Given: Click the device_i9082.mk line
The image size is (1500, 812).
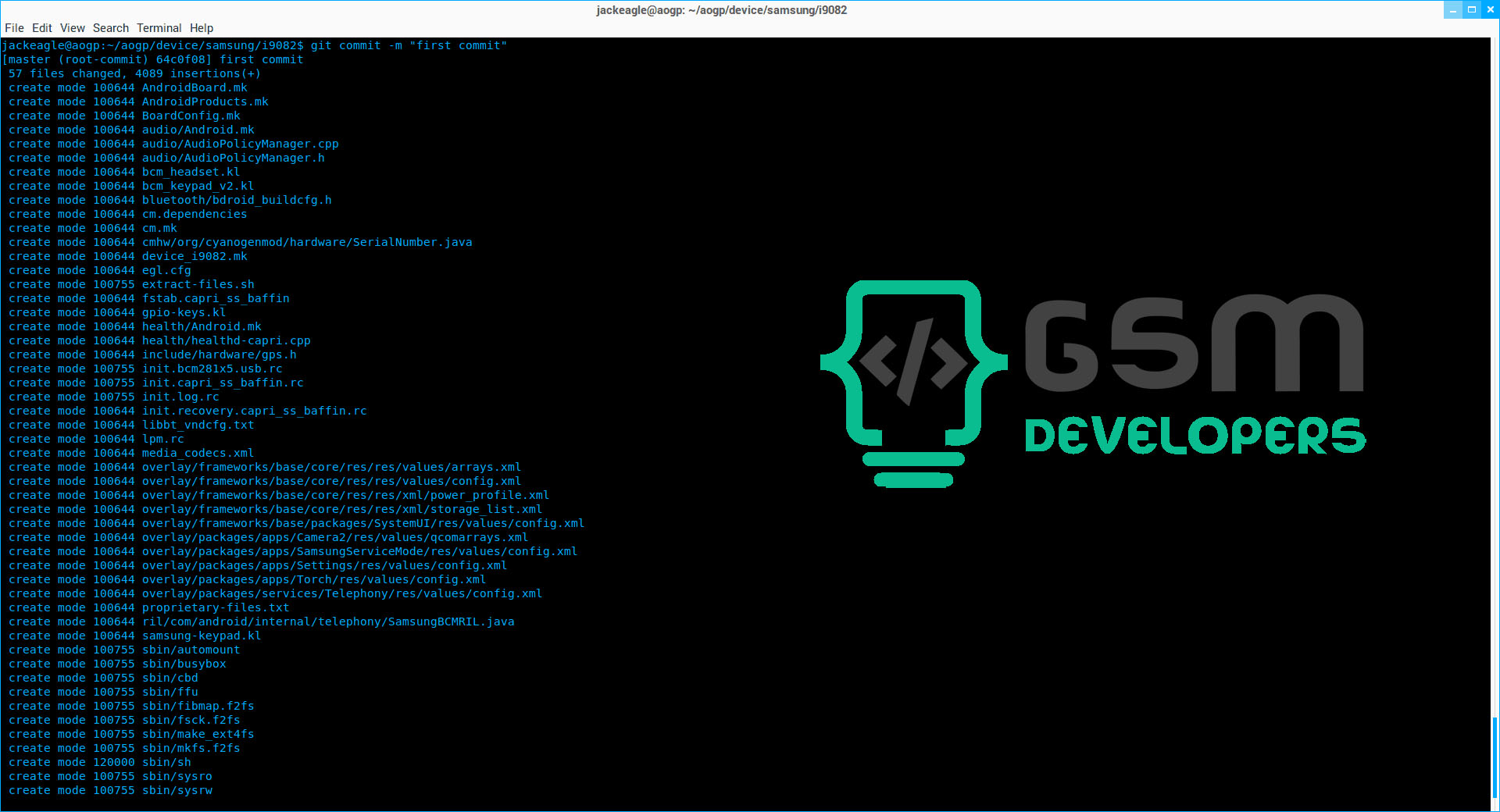Looking at the screenshot, I should [x=128, y=256].
